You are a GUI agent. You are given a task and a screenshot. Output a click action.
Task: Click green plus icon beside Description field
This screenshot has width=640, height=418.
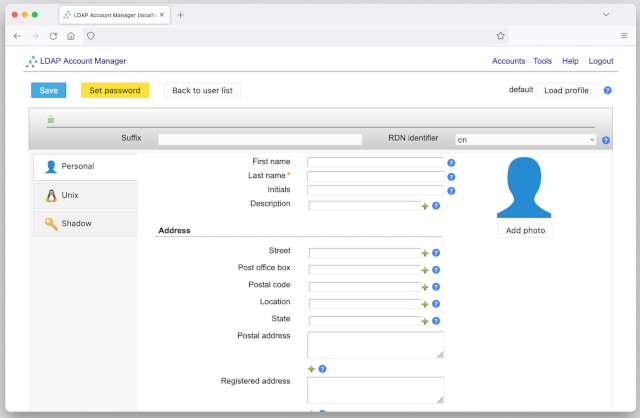coord(425,206)
